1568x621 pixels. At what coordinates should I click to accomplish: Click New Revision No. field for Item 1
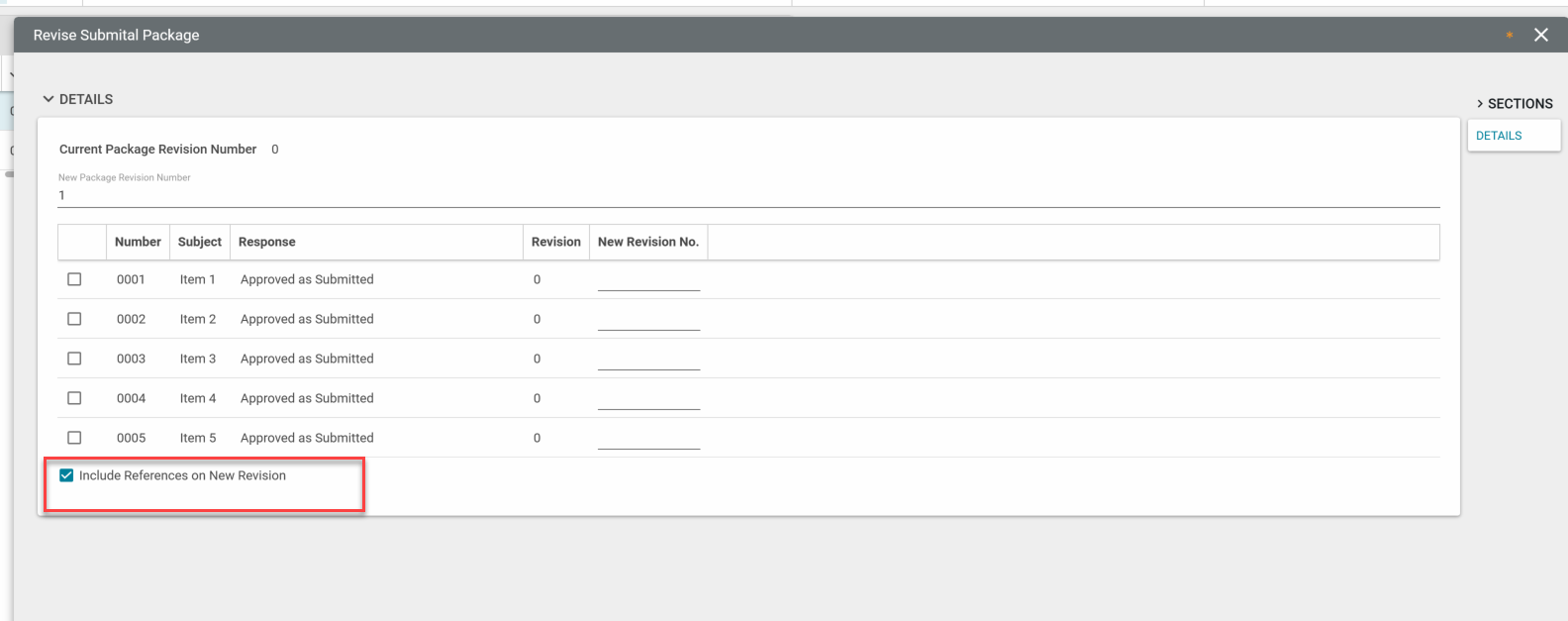pos(648,280)
